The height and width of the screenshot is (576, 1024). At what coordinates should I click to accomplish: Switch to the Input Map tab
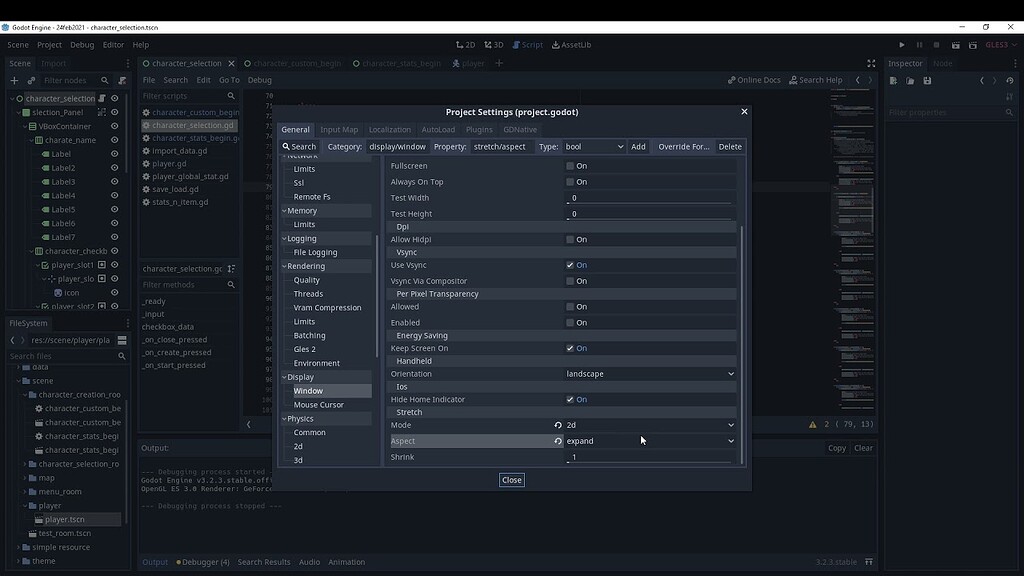point(339,129)
